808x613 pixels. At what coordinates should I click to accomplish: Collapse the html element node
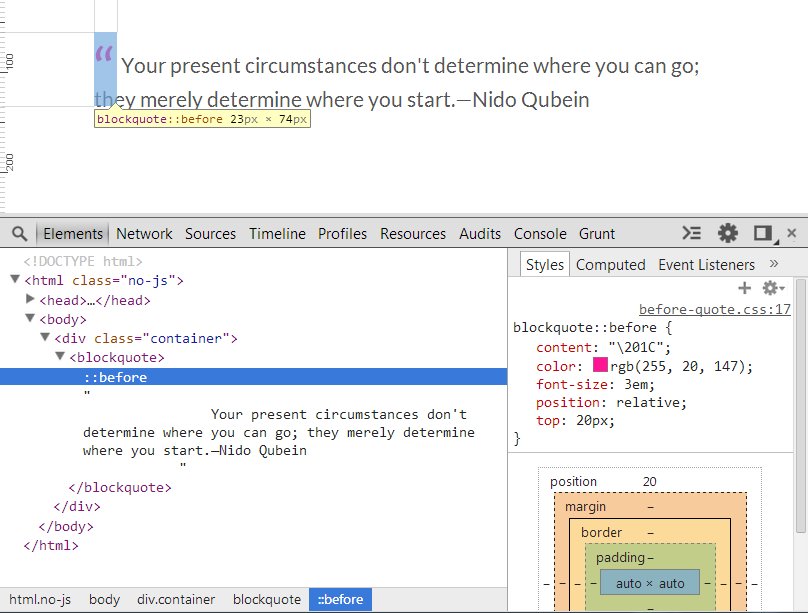pyautogui.click(x=15, y=280)
